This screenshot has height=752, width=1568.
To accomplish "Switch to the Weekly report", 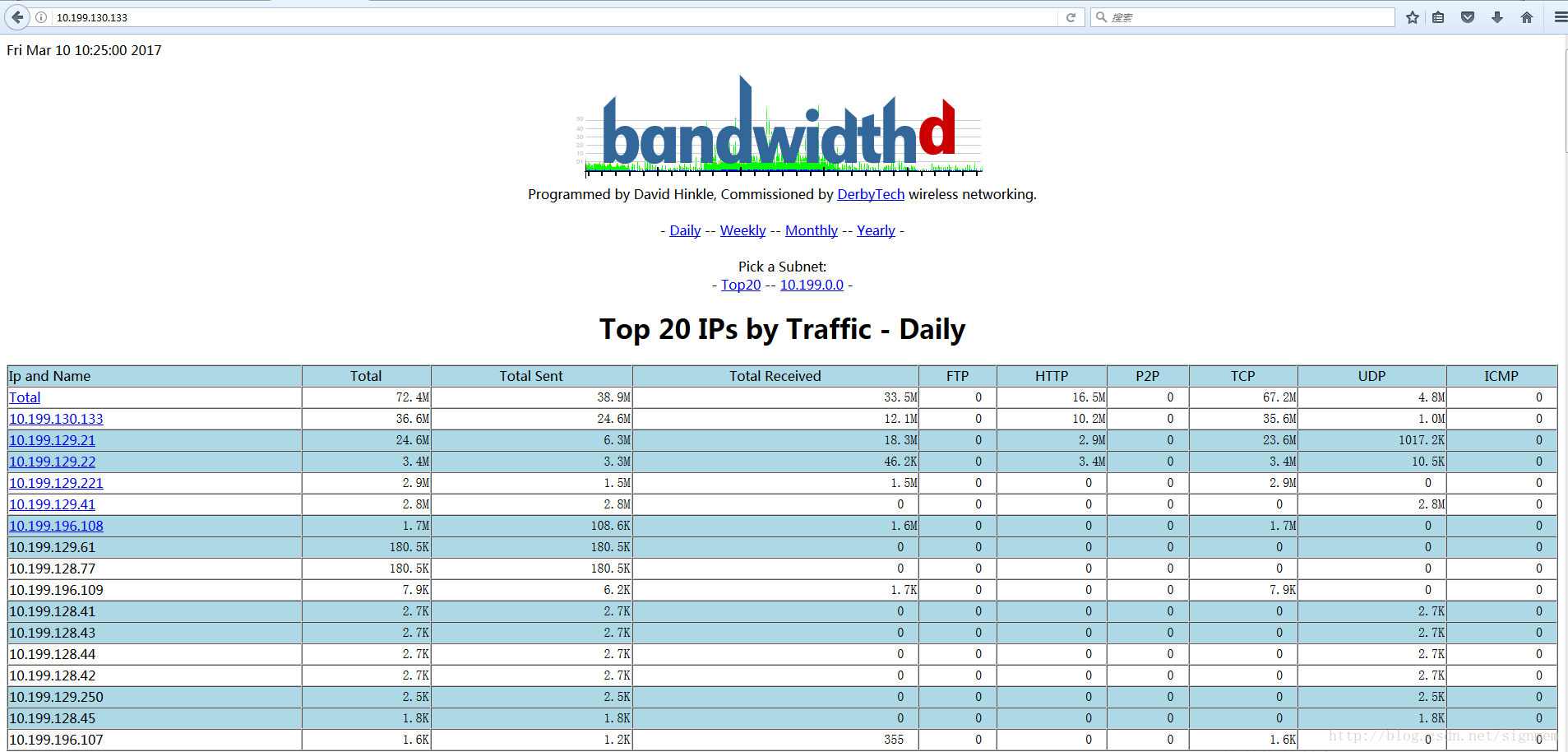I will pyautogui.click(x=742, y=230).
